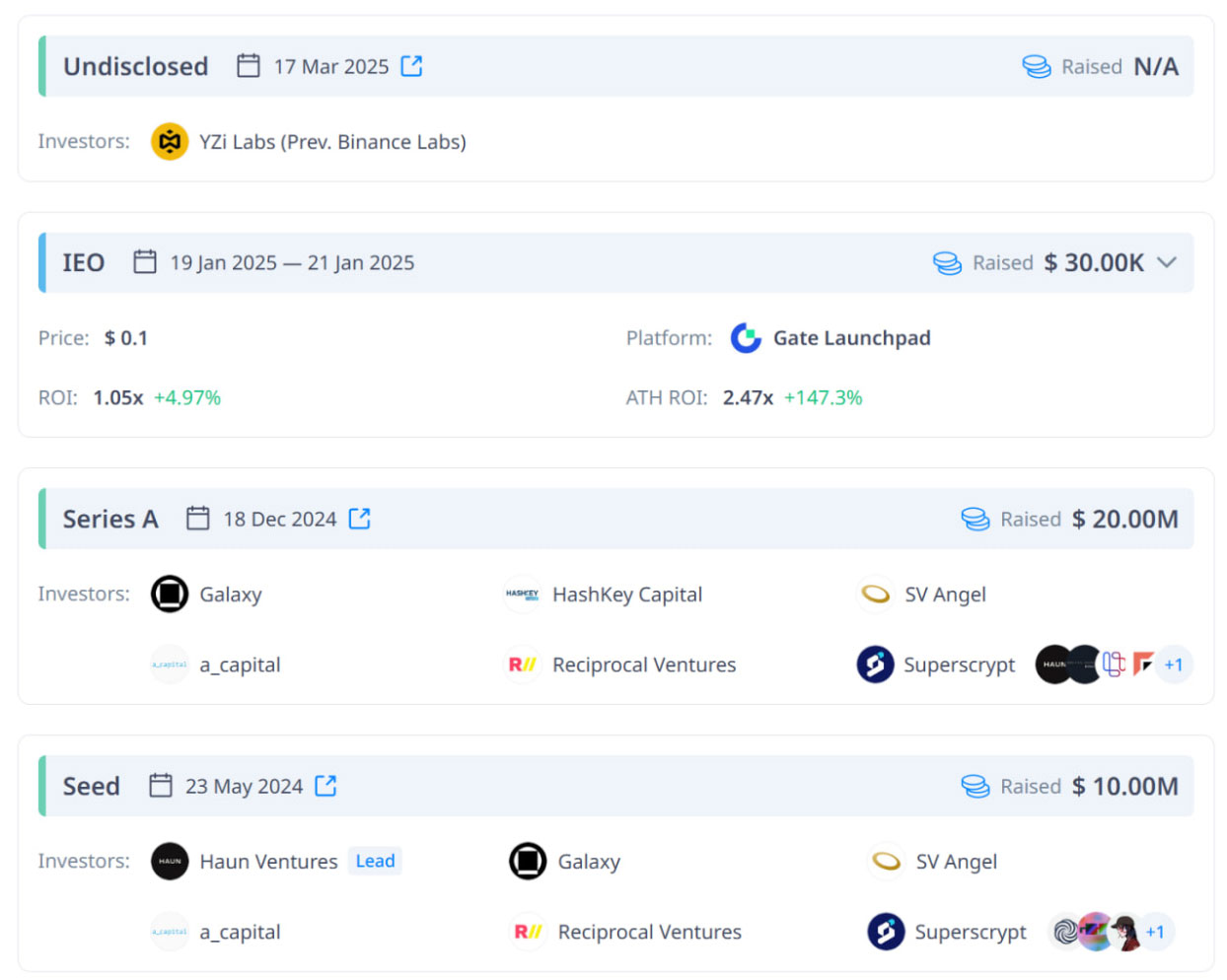Image resolution: width=1227 pixels, height=980 pixels.
Task: Open the Gate Launchpad platform link
Action: [x=852, y=338]
